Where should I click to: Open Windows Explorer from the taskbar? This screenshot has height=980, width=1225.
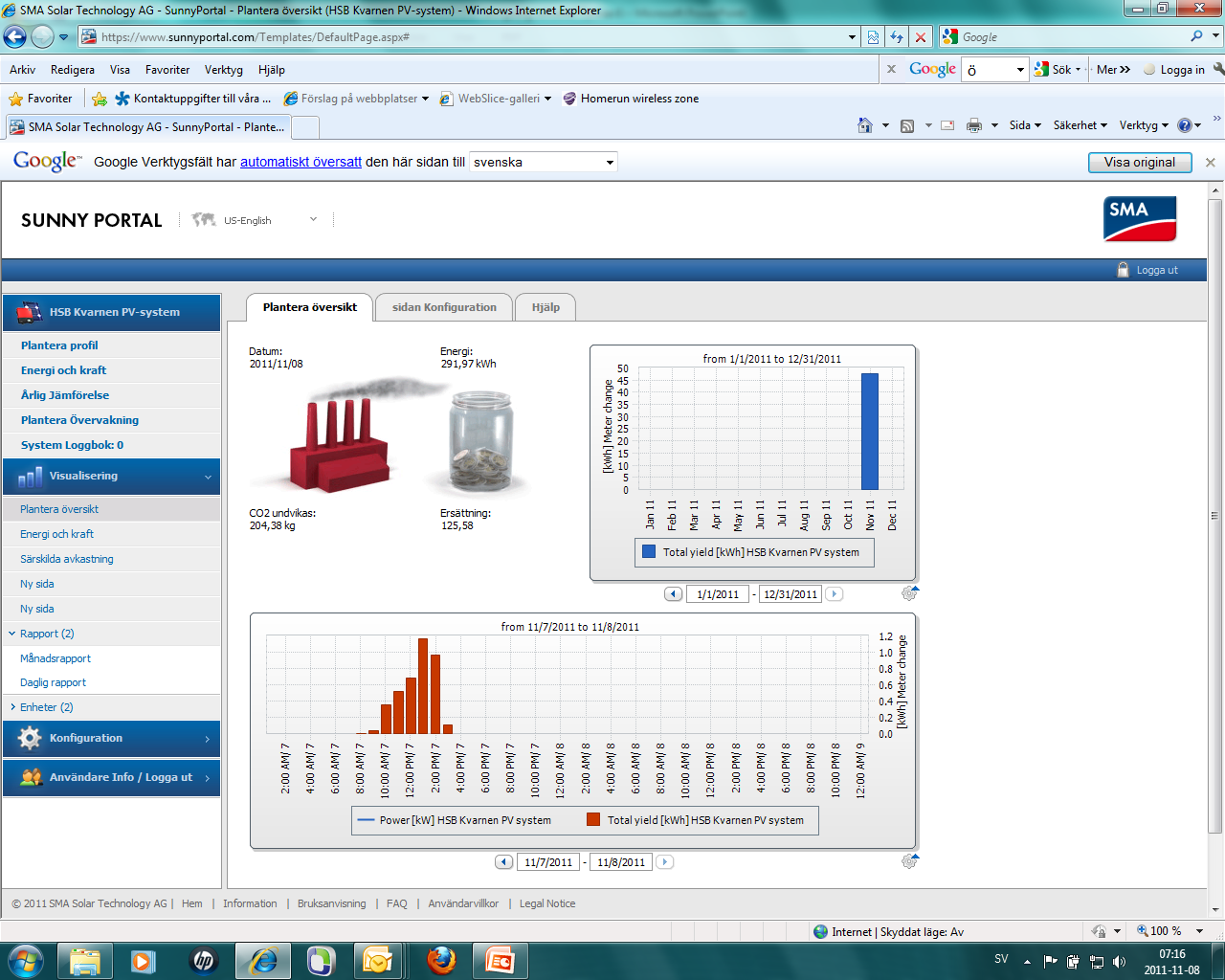[x=85, y=960]
